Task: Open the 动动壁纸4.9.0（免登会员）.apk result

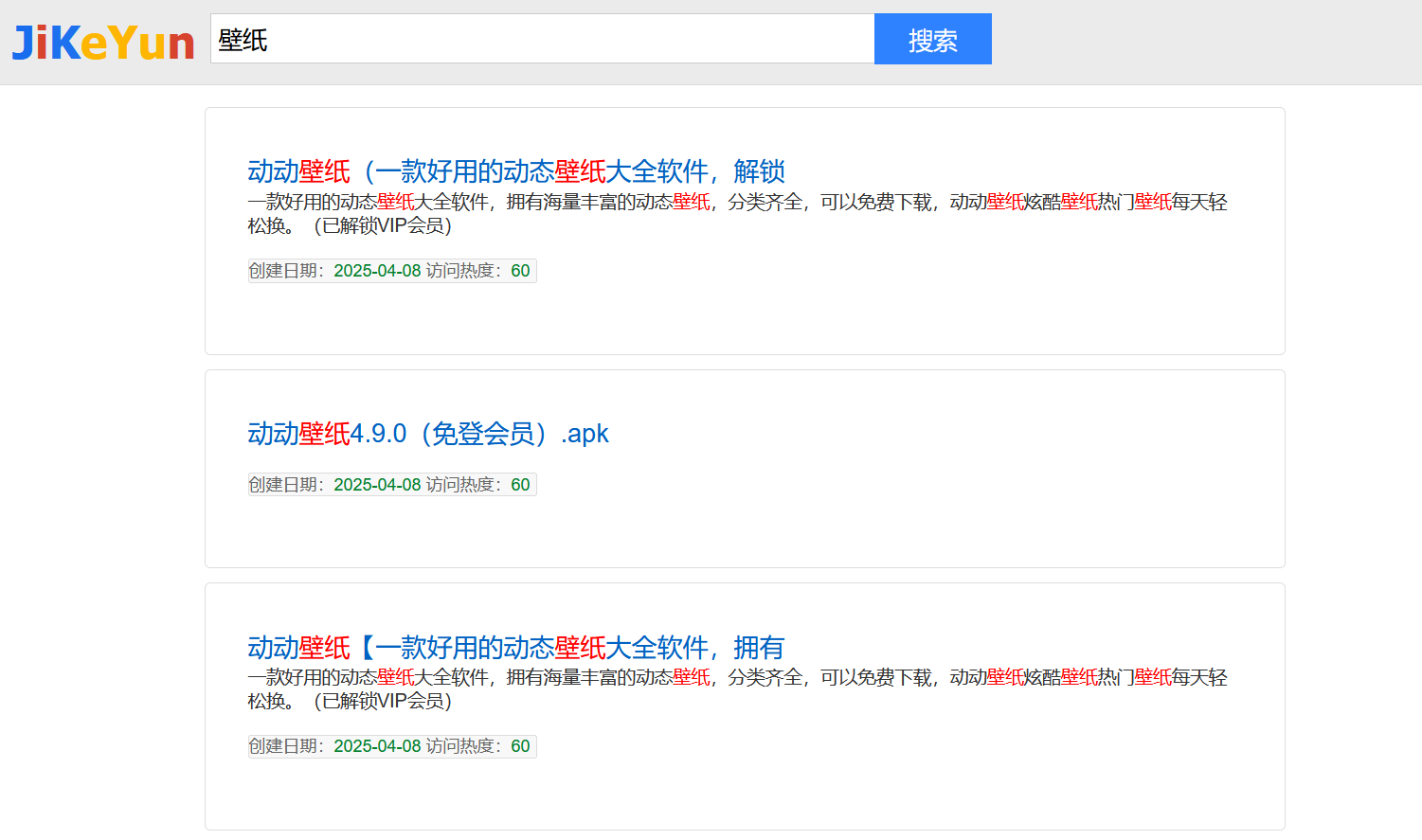Action: pyautogui.click(x=428, y=434)
